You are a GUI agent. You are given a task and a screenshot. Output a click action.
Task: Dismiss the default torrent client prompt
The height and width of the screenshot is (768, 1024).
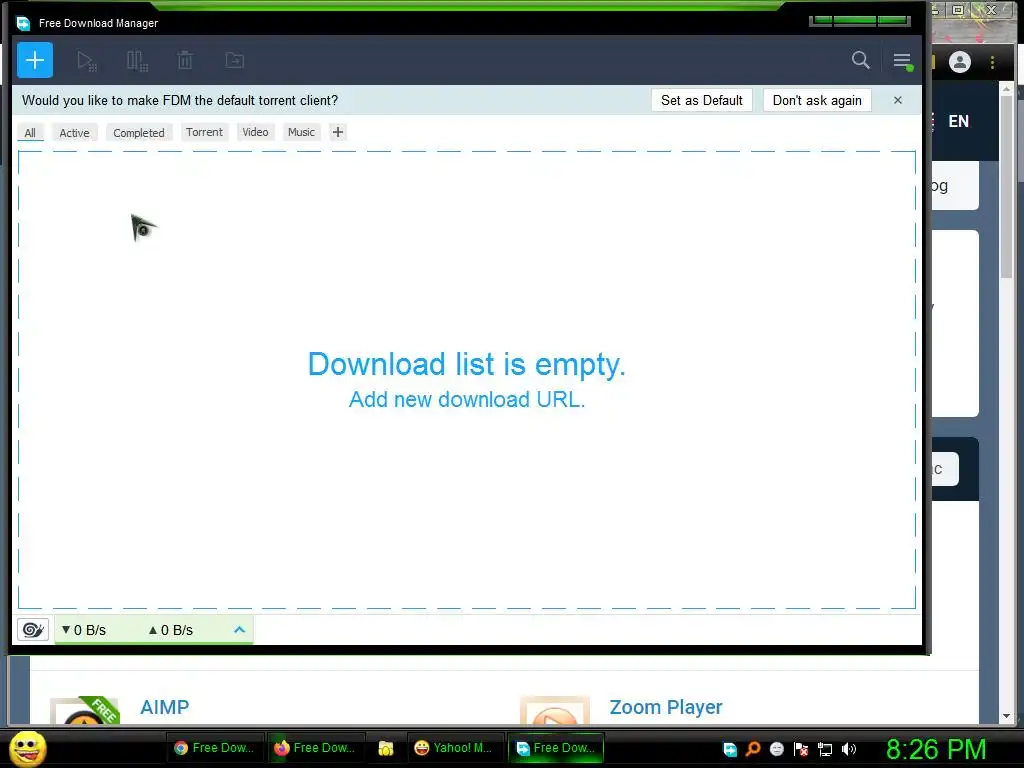(898, 100)
